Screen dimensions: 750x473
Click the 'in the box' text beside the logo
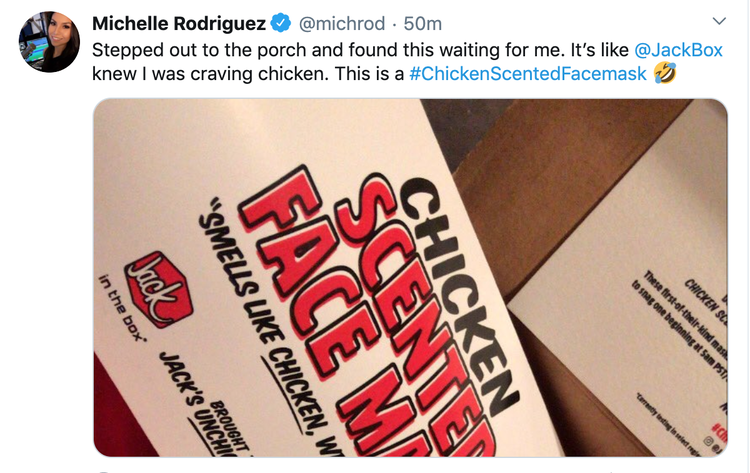121,308
